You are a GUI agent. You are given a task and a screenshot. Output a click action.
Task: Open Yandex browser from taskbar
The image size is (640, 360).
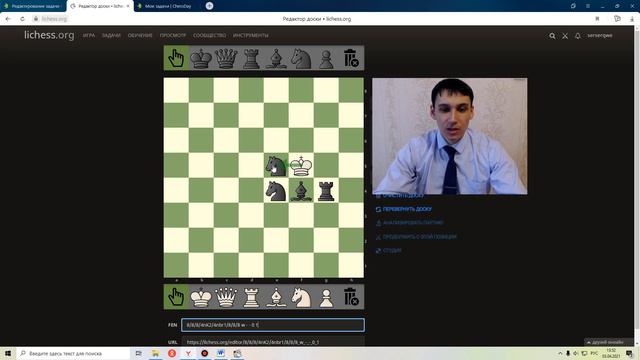click(188, 353)
